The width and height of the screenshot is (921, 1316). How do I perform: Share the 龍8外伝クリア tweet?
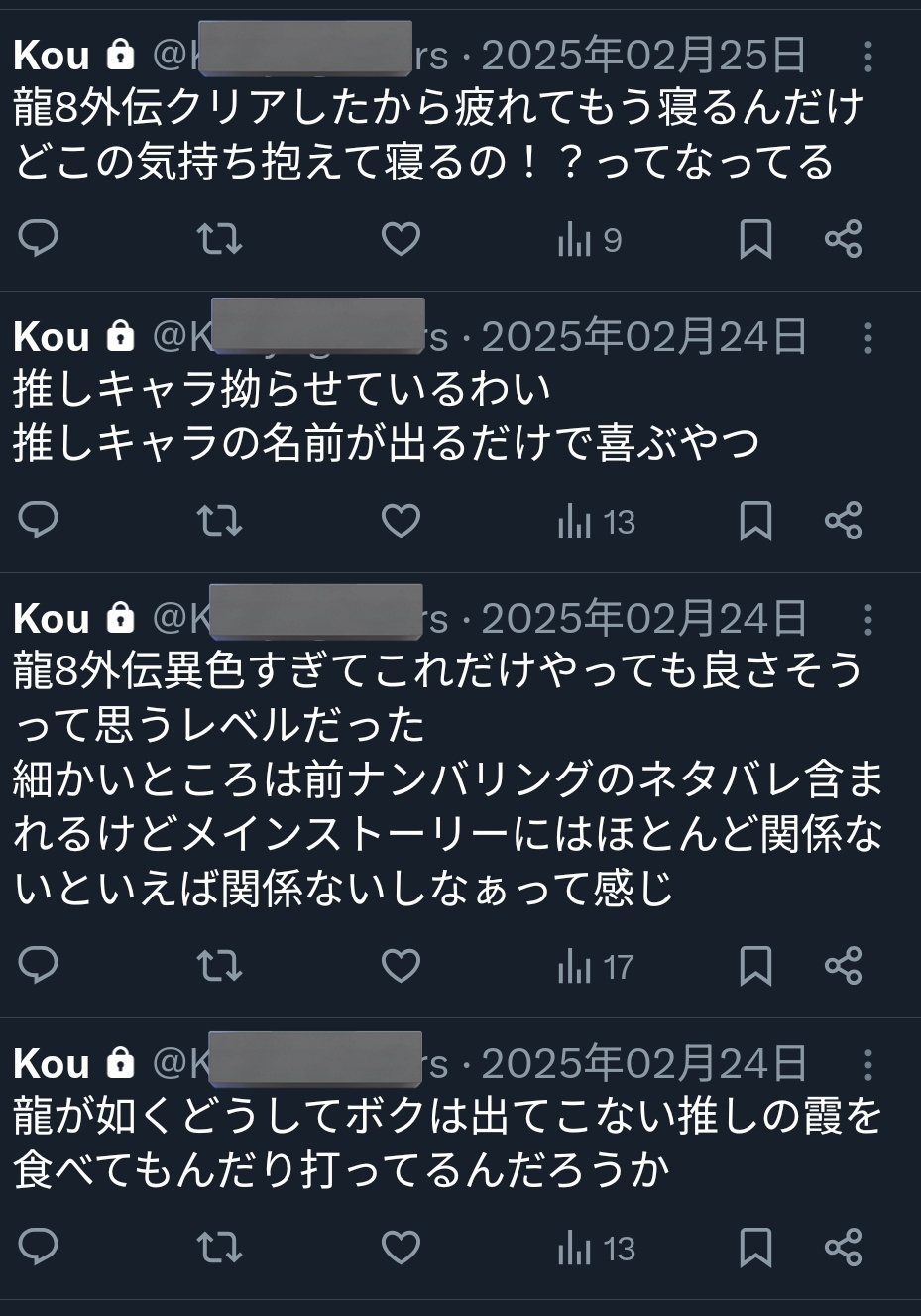[844, 239]
